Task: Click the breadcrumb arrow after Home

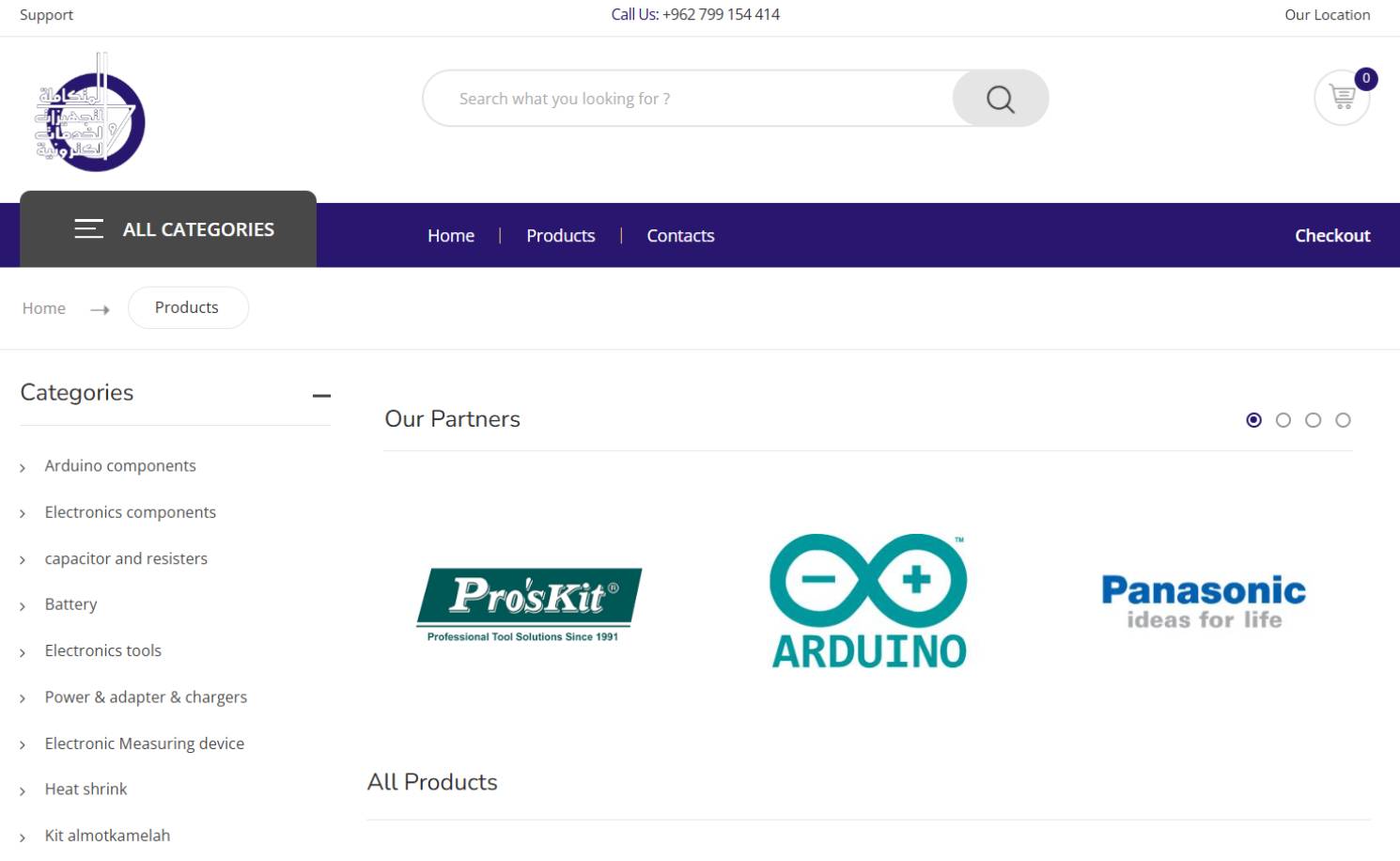Action: click(x=100, y=309)
